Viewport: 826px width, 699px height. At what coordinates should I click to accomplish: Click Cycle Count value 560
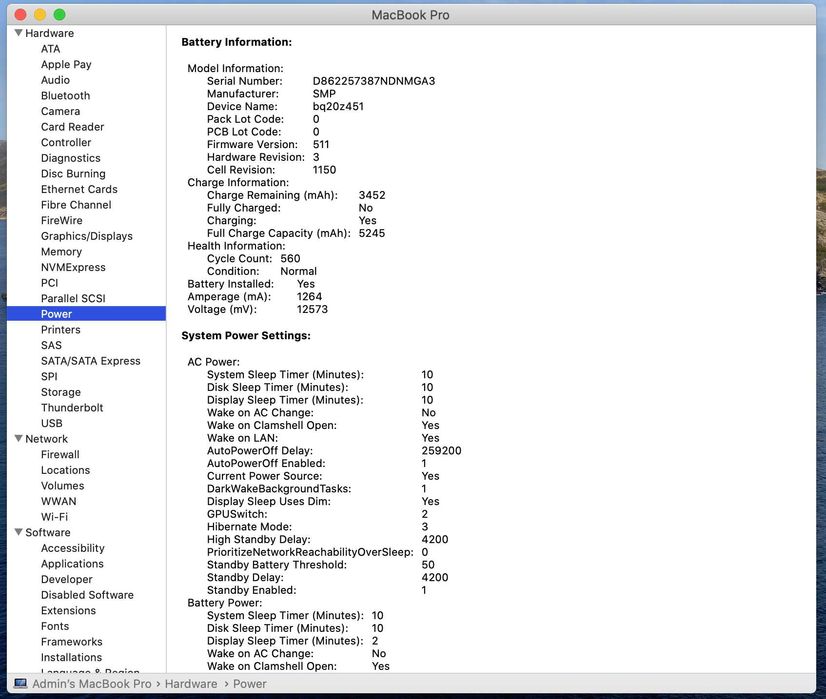click(x=290, y=259)
